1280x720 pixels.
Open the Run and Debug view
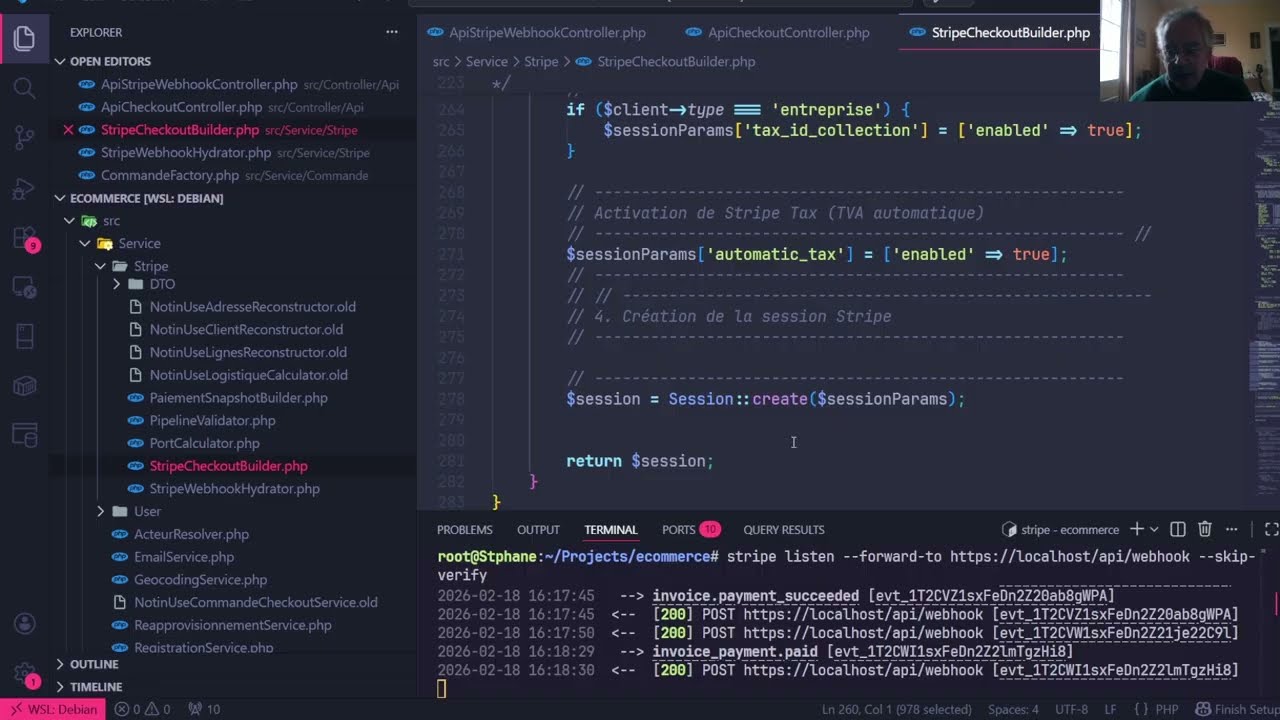pos(24,188)
